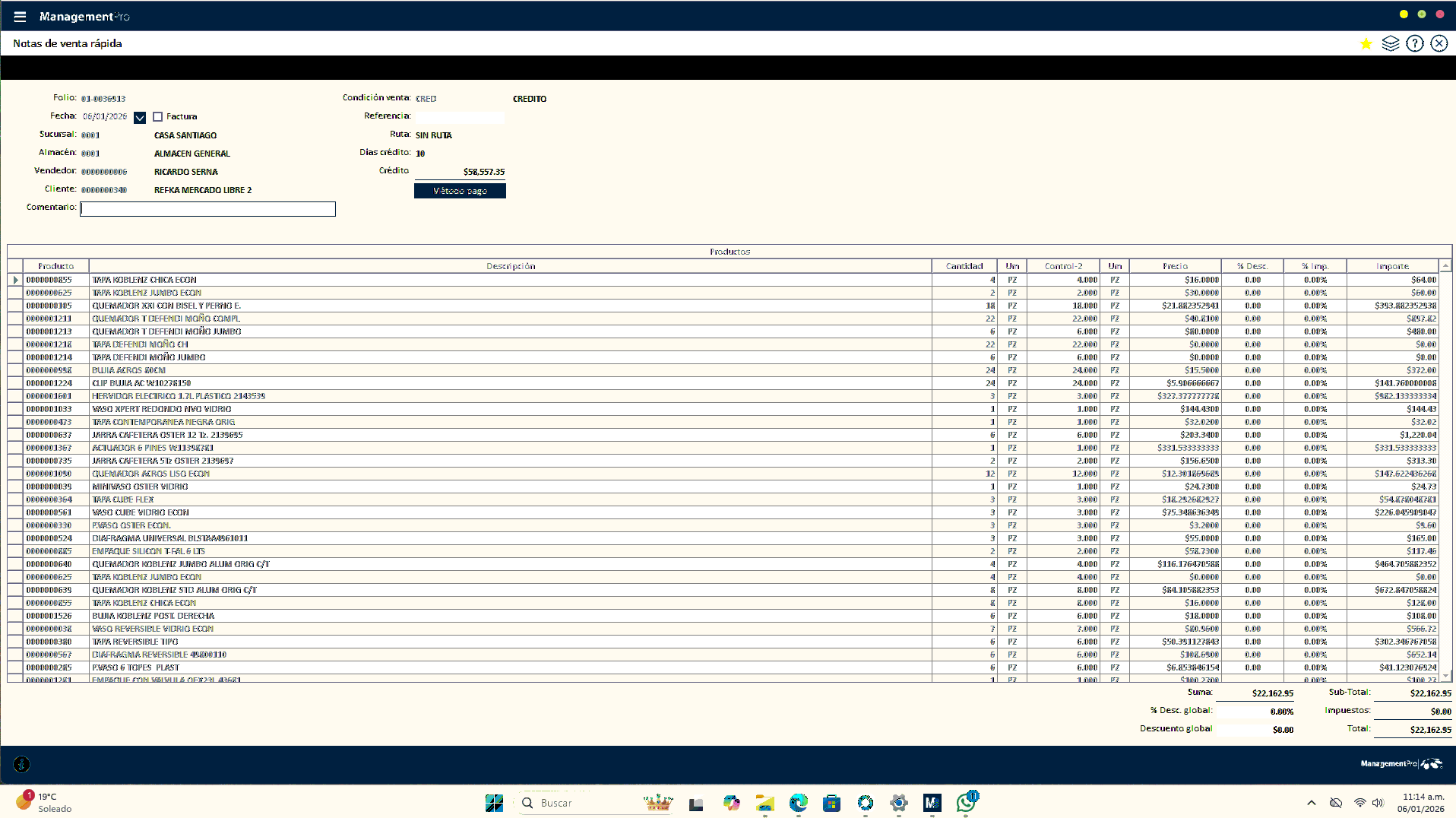
Task: Click the Referencia input field
Action: click(459, 117)
